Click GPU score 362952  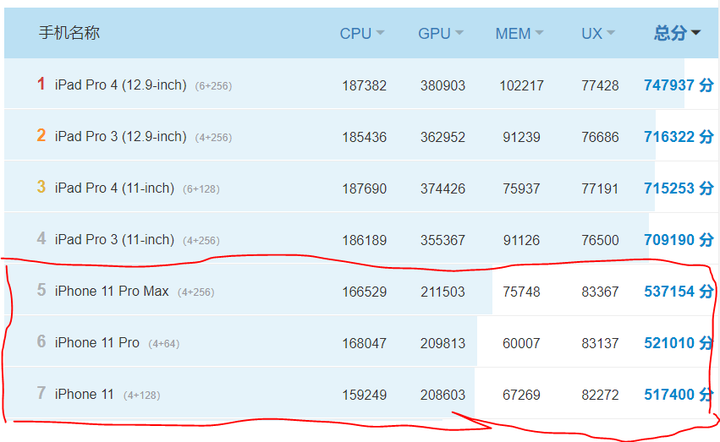click(443, 137)
